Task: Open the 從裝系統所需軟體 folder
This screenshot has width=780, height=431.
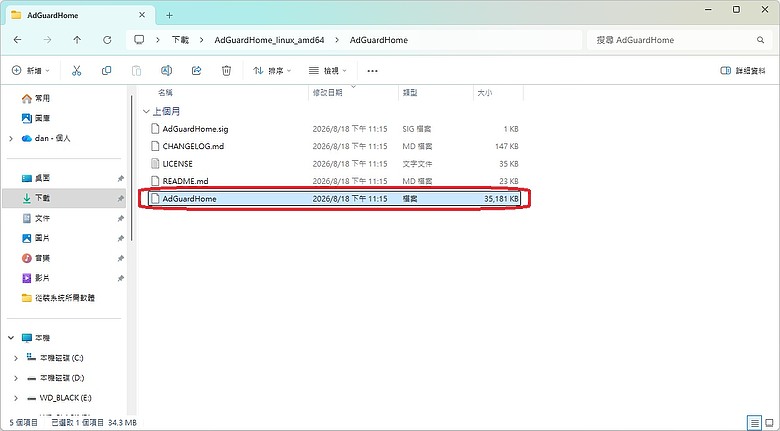Action: (58, 298)
